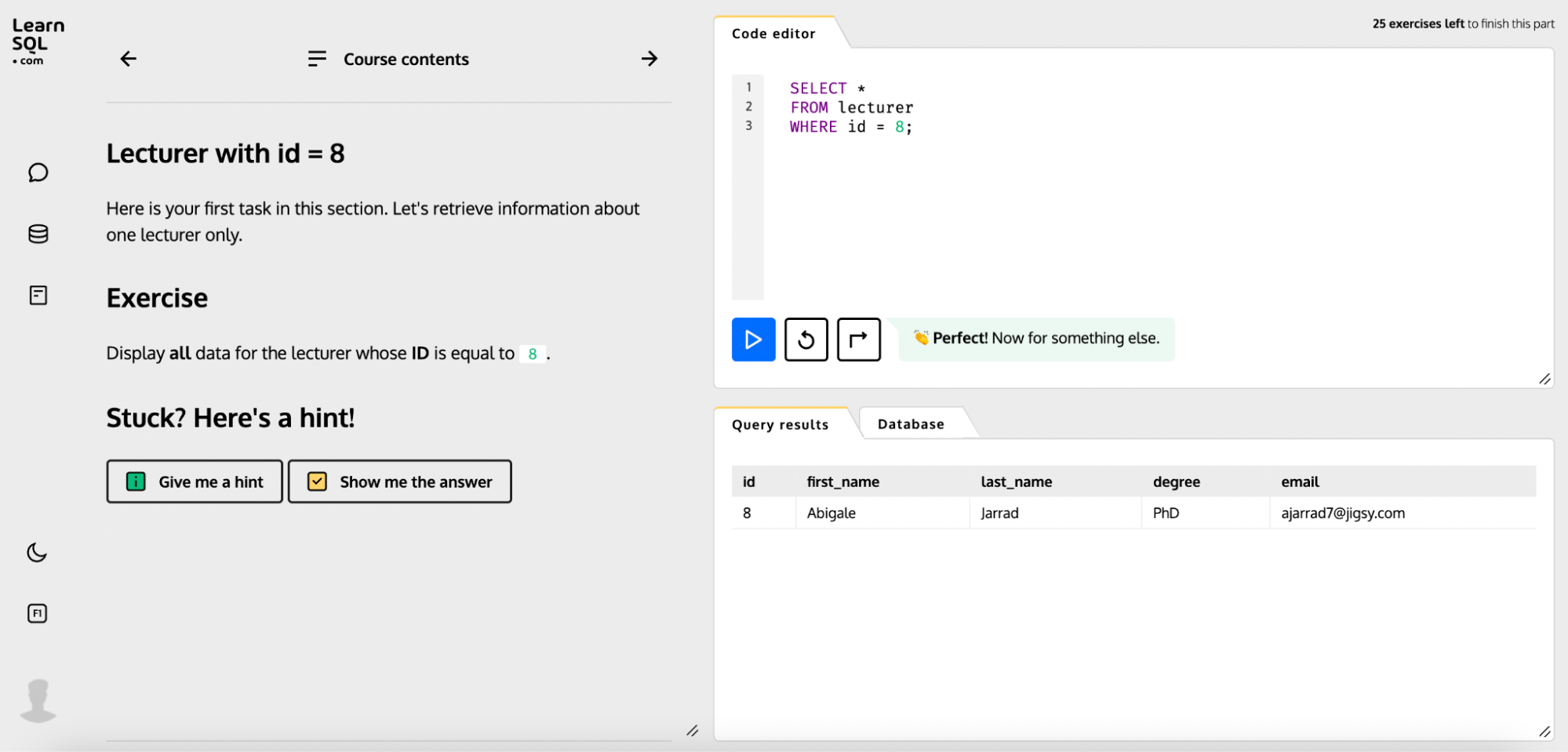Click the answer button's yellow check icon

(x=317, y=481)
